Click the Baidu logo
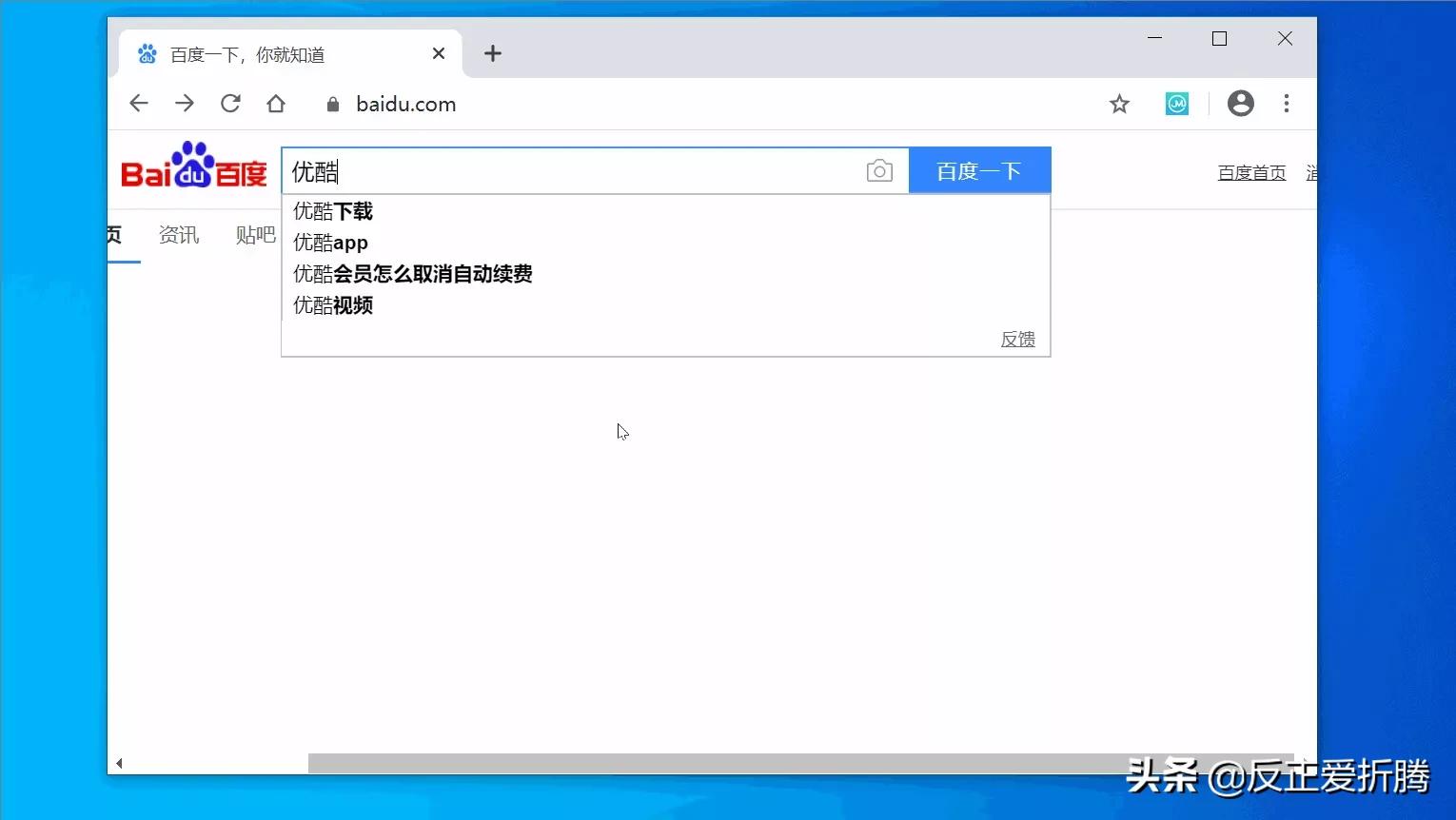The image size is (1456, 820). [x=194, y=166]
